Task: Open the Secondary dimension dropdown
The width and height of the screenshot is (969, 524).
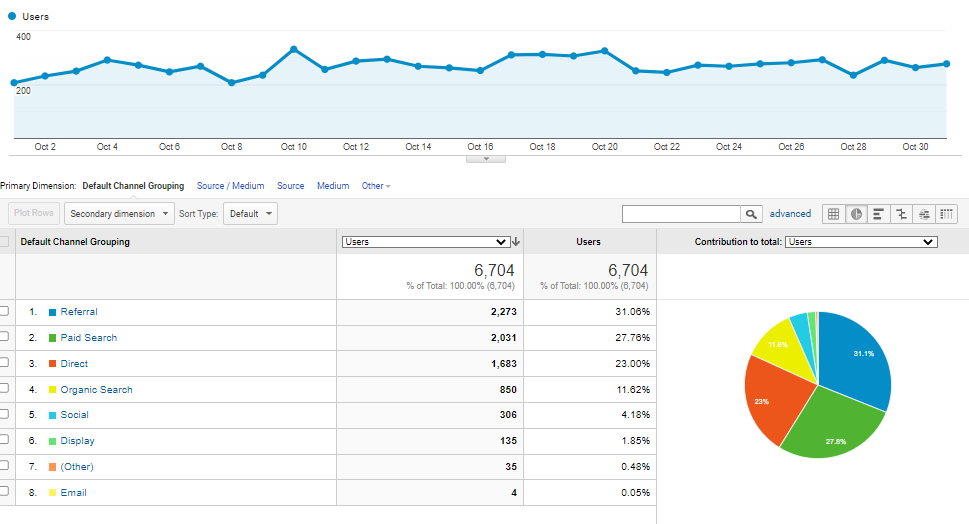Action: (x=119, y=214)
